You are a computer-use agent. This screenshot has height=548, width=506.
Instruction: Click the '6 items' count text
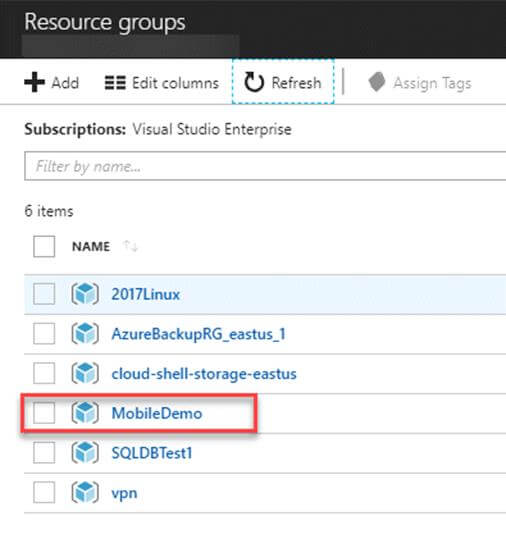coord(49,211)
